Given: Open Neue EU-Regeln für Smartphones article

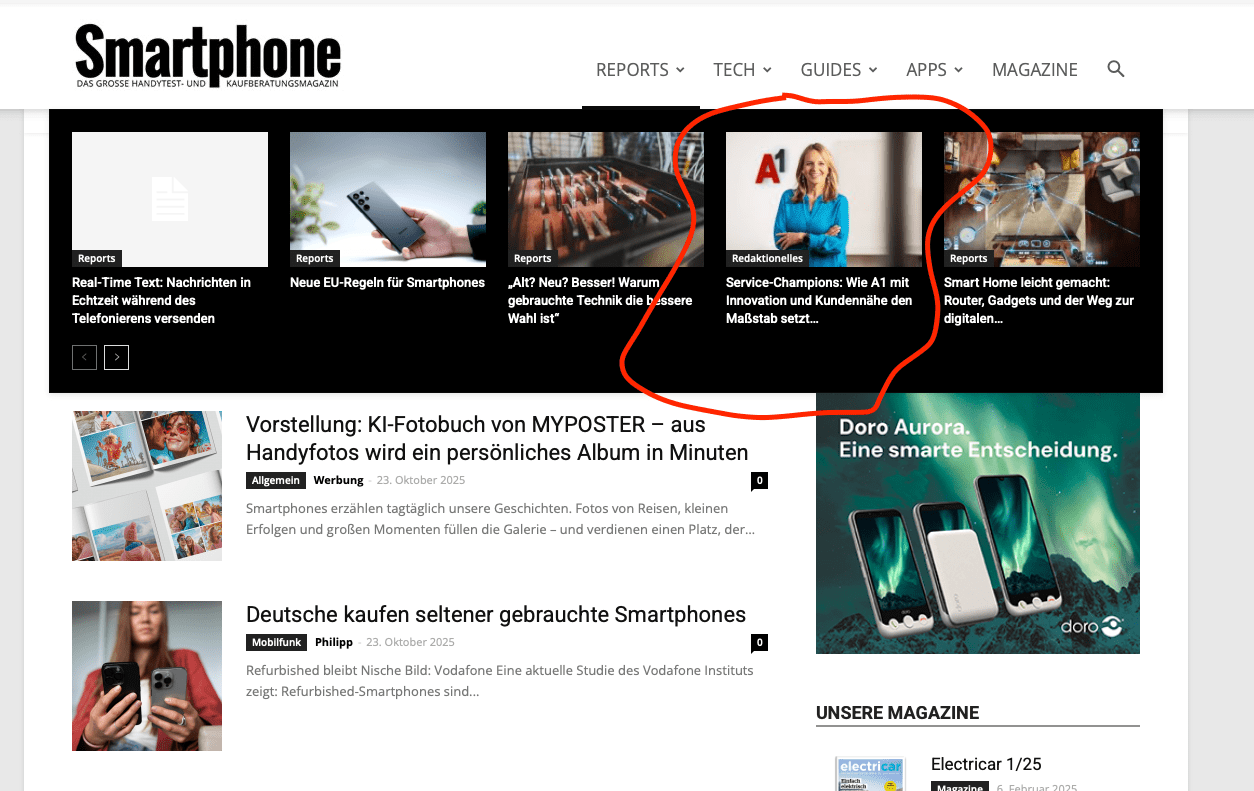Looking at the screenshot, I should tap(387, 283).
